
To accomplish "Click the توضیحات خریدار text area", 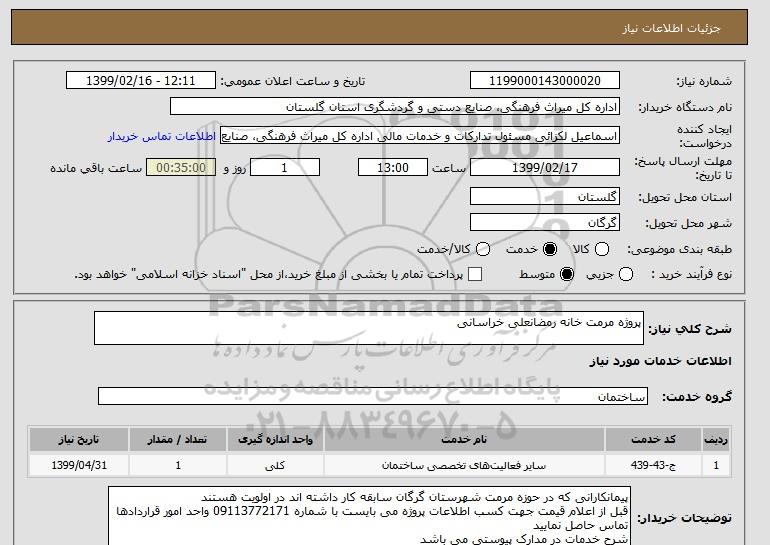I will point(369,516).
